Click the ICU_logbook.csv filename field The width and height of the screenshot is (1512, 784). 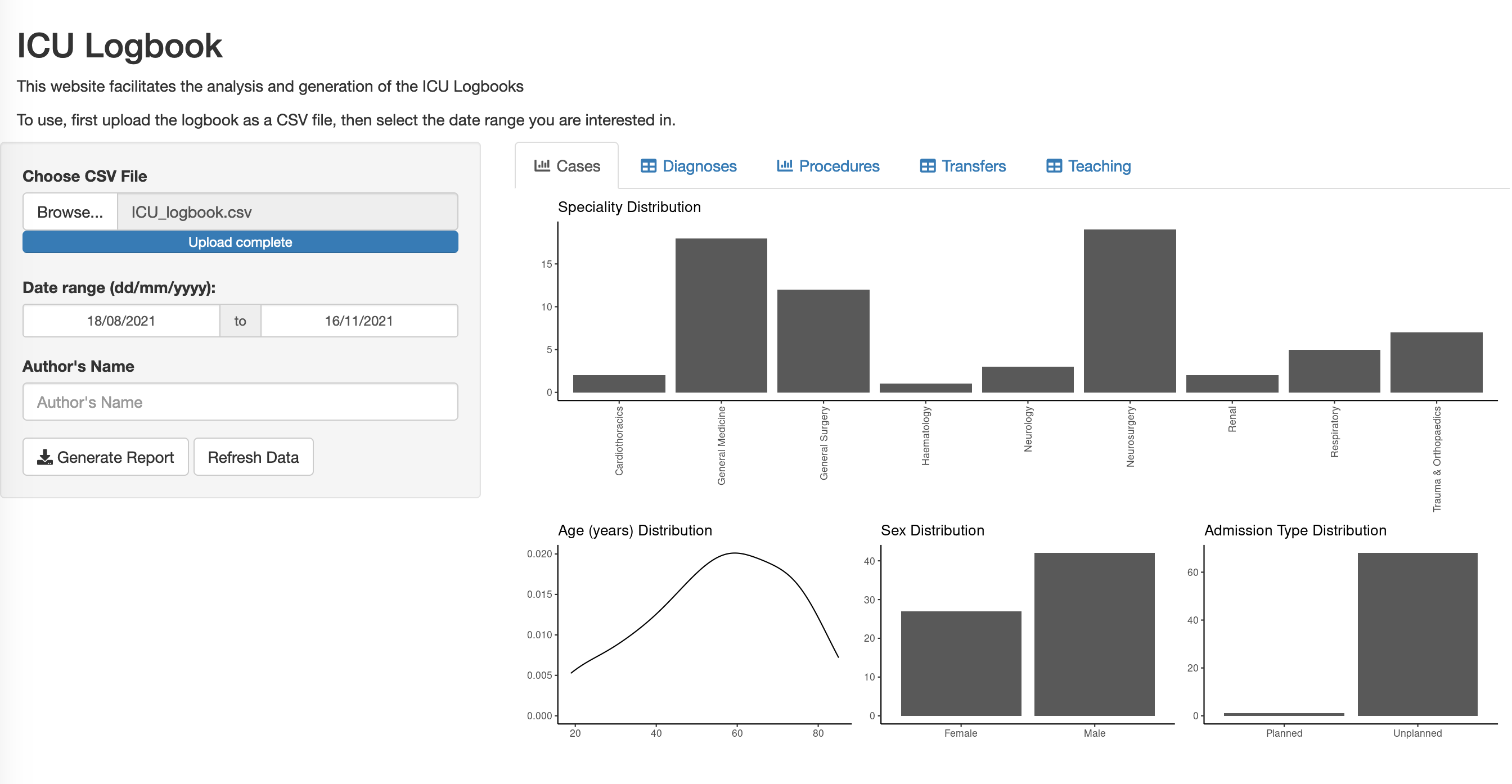point(287,212)
